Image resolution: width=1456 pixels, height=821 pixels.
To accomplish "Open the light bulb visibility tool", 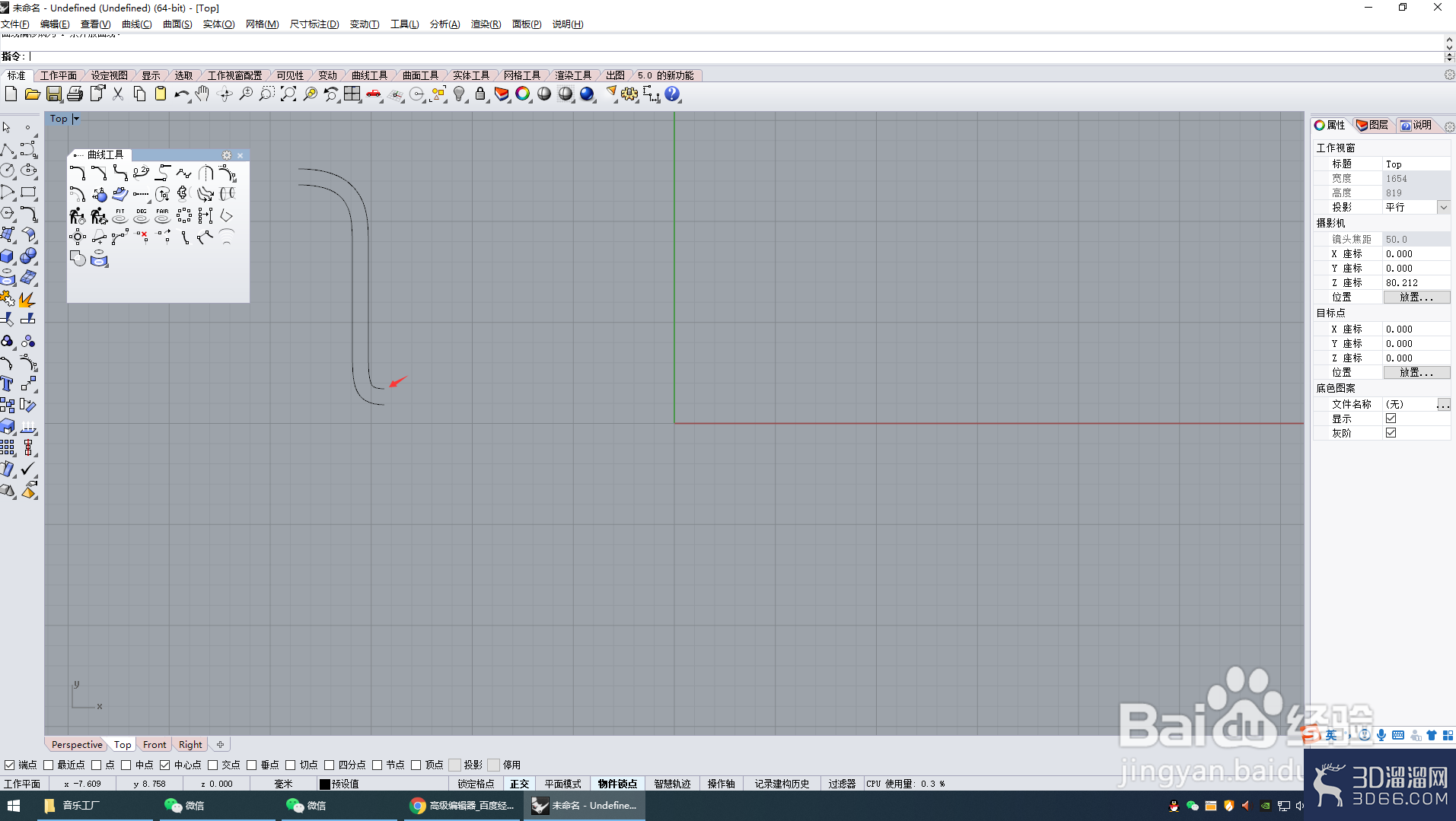I will coord(459,94).
